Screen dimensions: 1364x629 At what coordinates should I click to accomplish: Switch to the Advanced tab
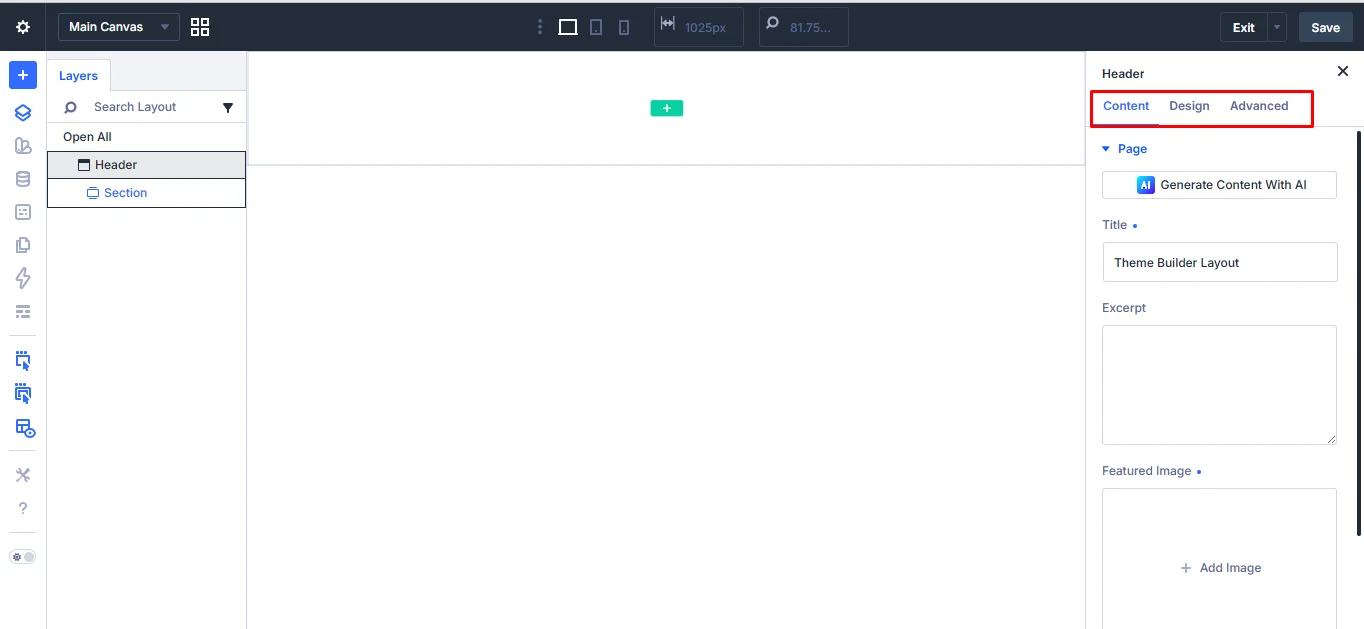(1259, 106)
